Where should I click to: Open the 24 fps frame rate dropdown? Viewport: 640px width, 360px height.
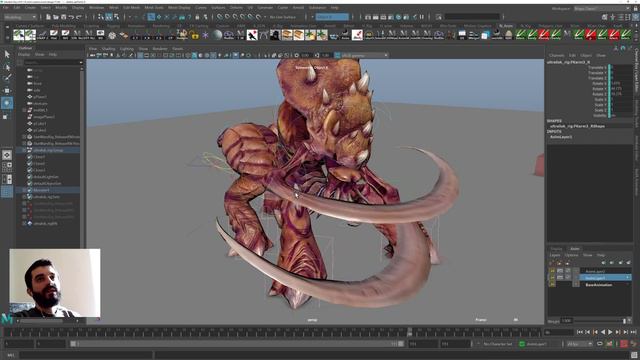click(x=580, y=344)
